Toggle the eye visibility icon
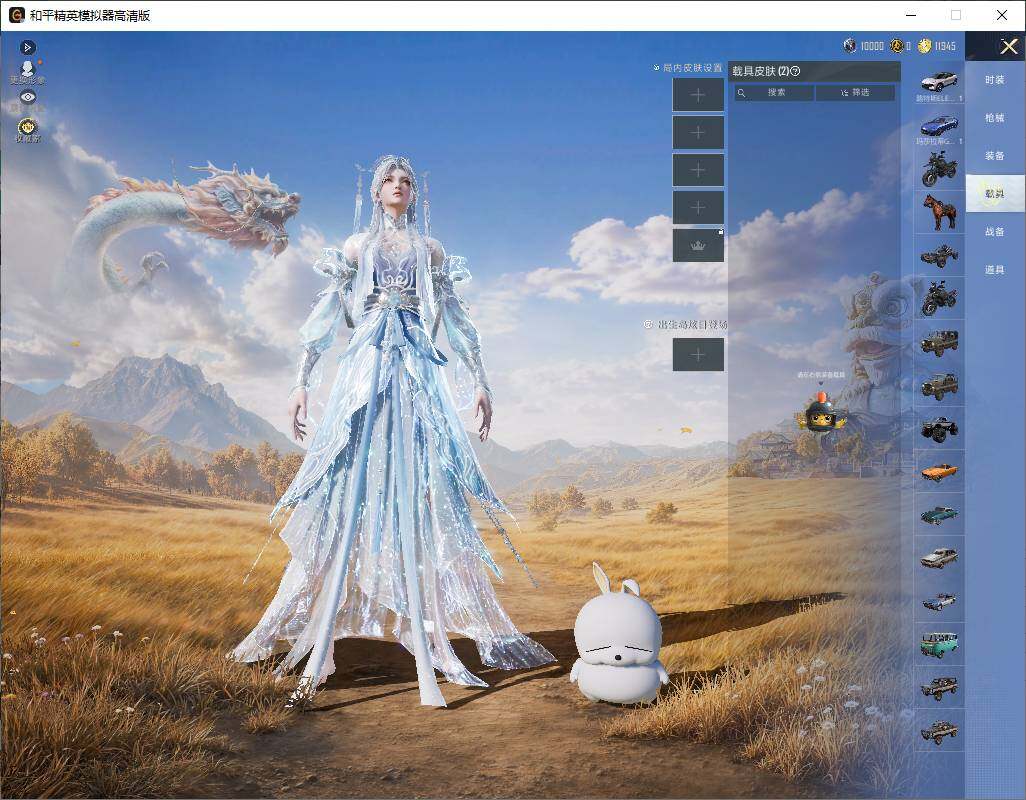 point(27,97)
